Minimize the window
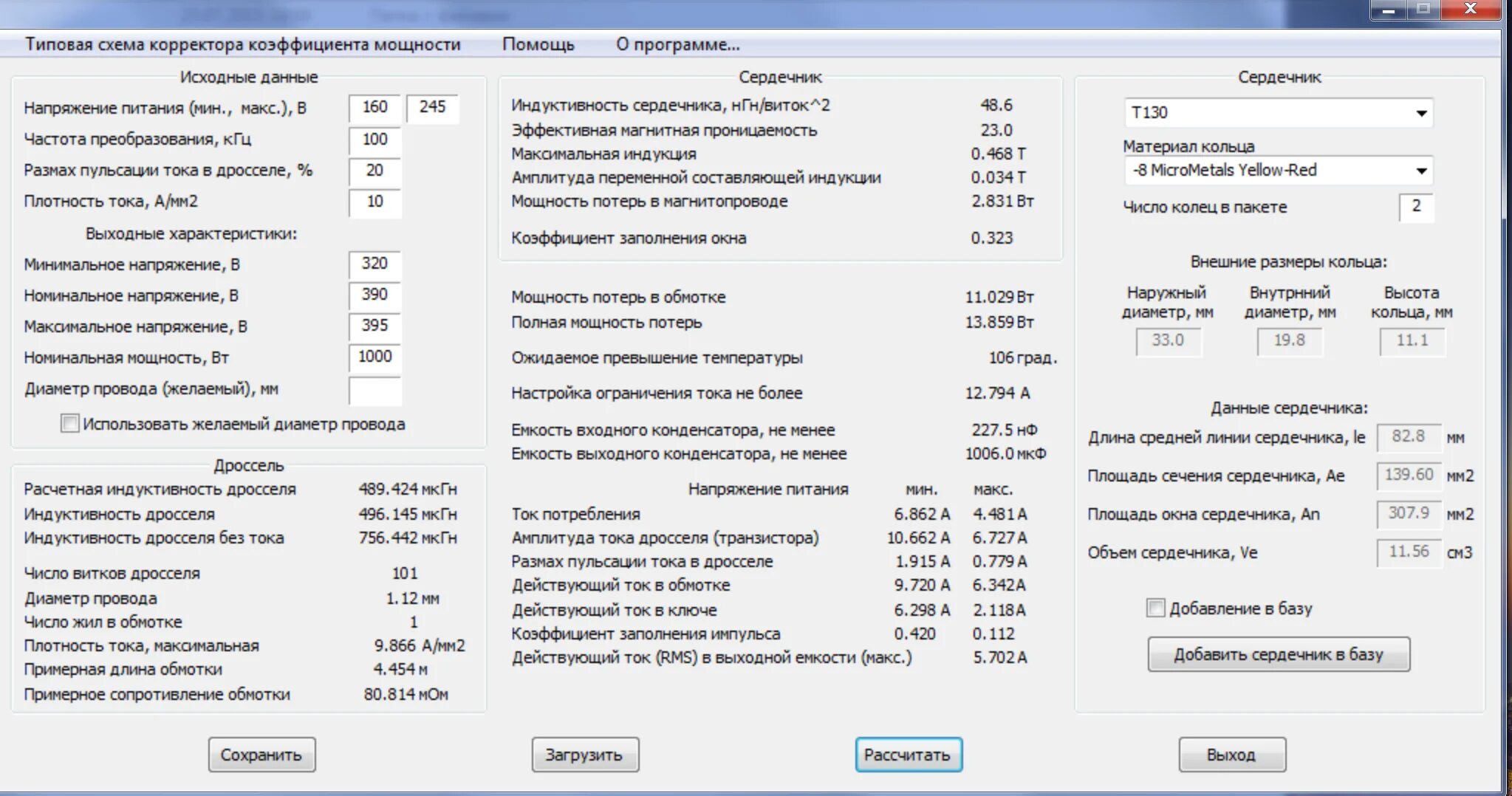The width and height of the screenshot is (1512, 796). (x=1389, y=10)
